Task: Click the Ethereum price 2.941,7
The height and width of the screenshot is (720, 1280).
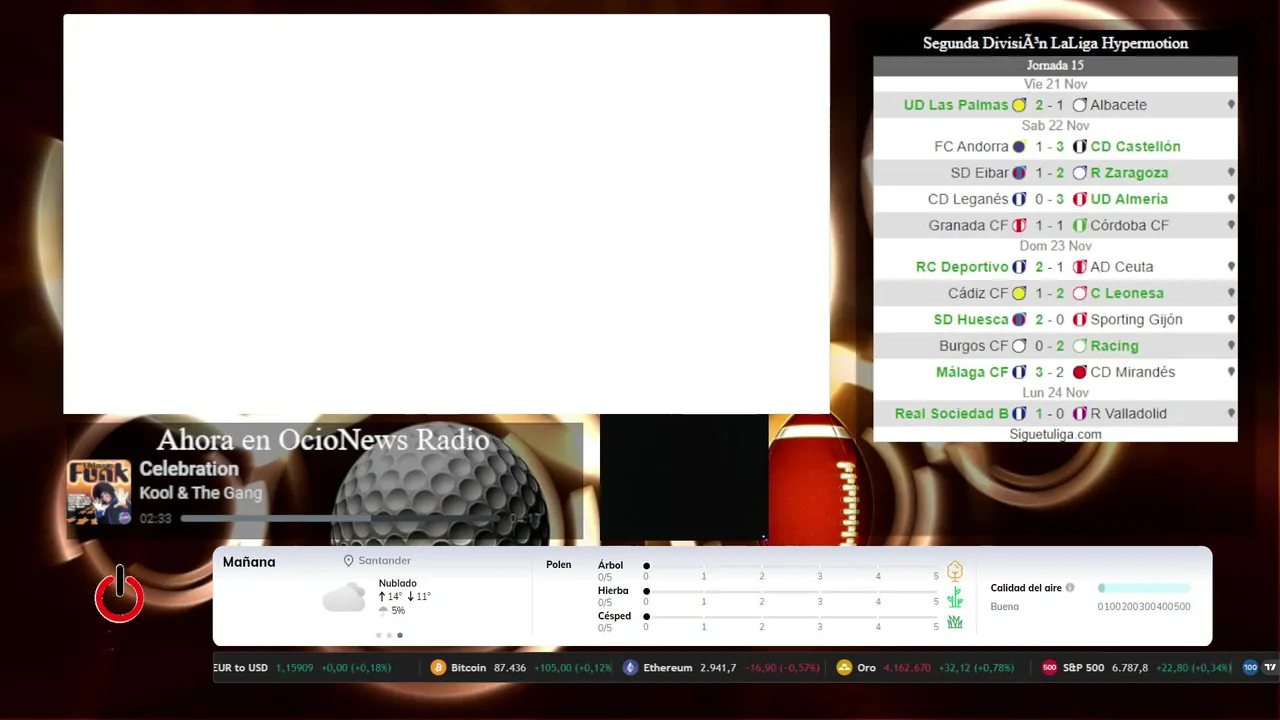Action: point(718,668)
